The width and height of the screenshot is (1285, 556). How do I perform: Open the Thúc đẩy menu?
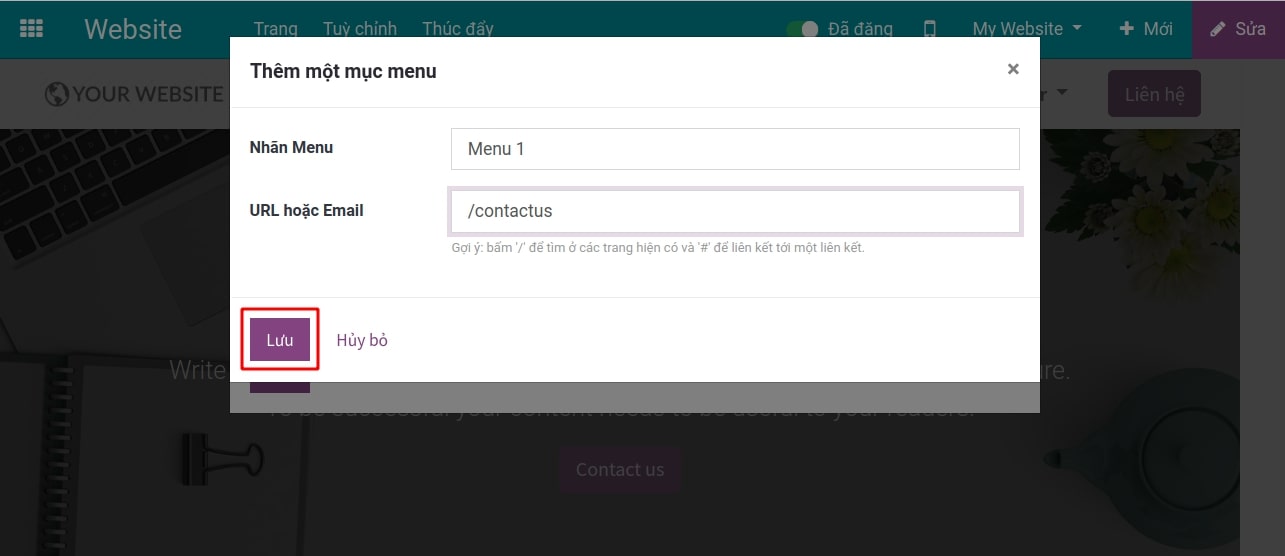tap(458, 29)
